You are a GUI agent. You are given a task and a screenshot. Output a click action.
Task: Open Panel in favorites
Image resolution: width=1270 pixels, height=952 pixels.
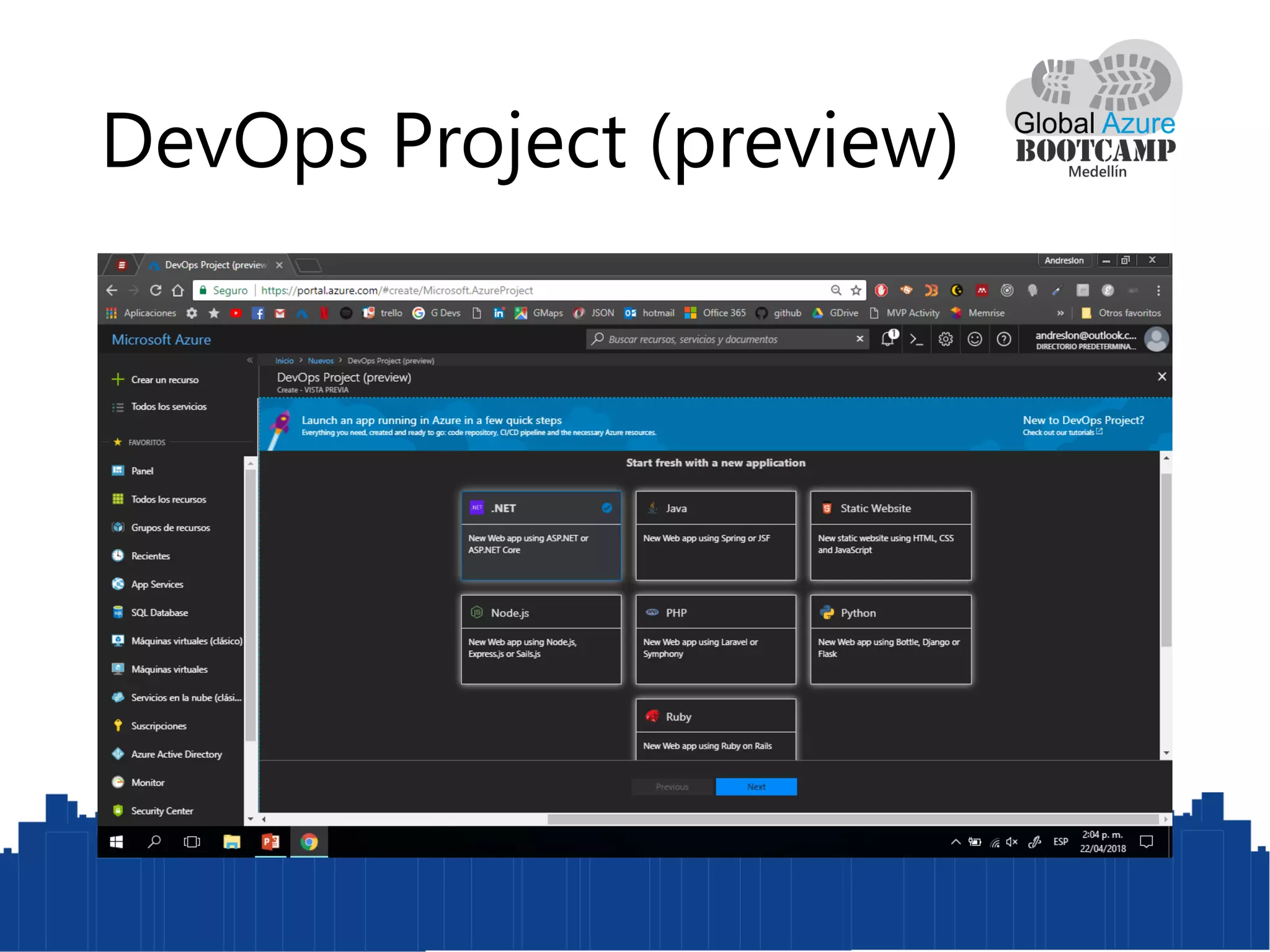(x=133, y=471)
